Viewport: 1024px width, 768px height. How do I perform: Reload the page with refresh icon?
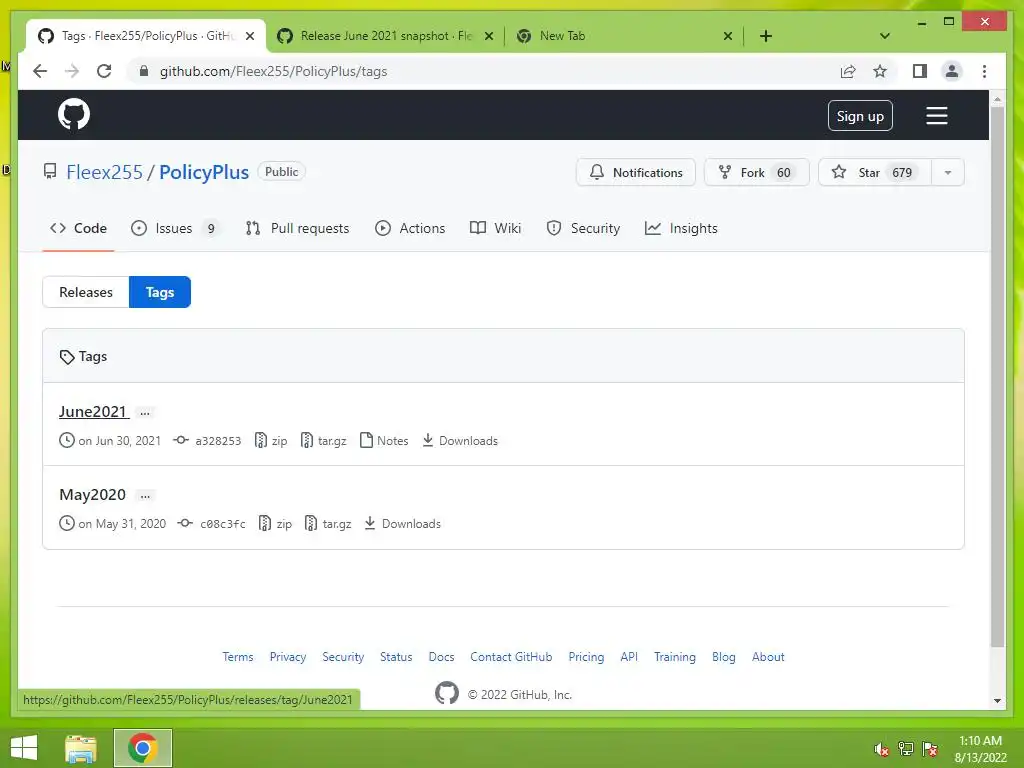[104, 71]
